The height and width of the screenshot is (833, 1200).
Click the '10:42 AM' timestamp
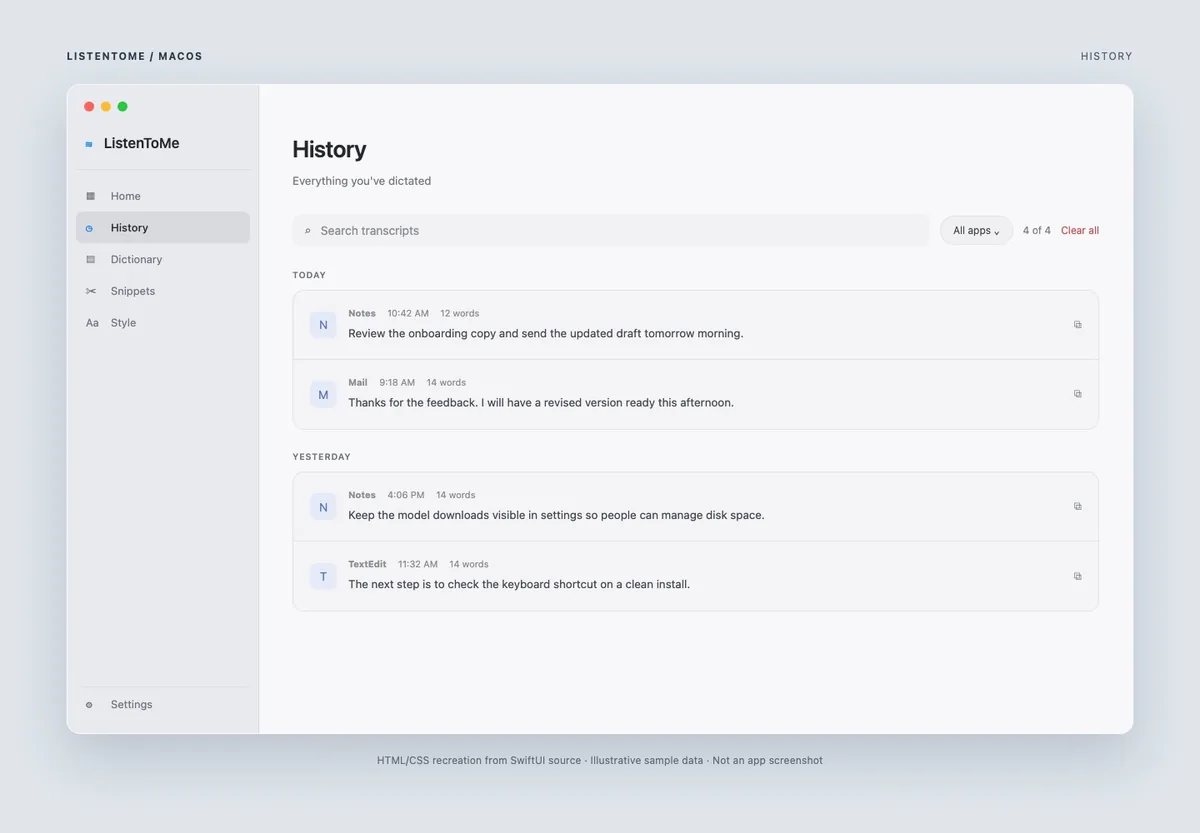pyautogui.click(x=408, y=313)
